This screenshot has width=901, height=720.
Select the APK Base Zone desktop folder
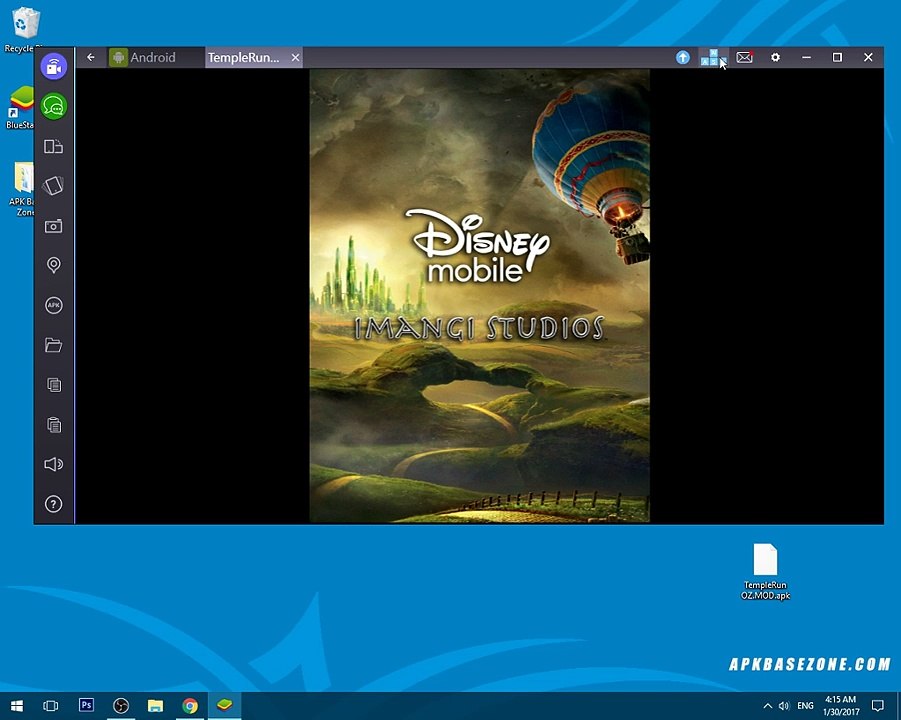pos(22,190)
